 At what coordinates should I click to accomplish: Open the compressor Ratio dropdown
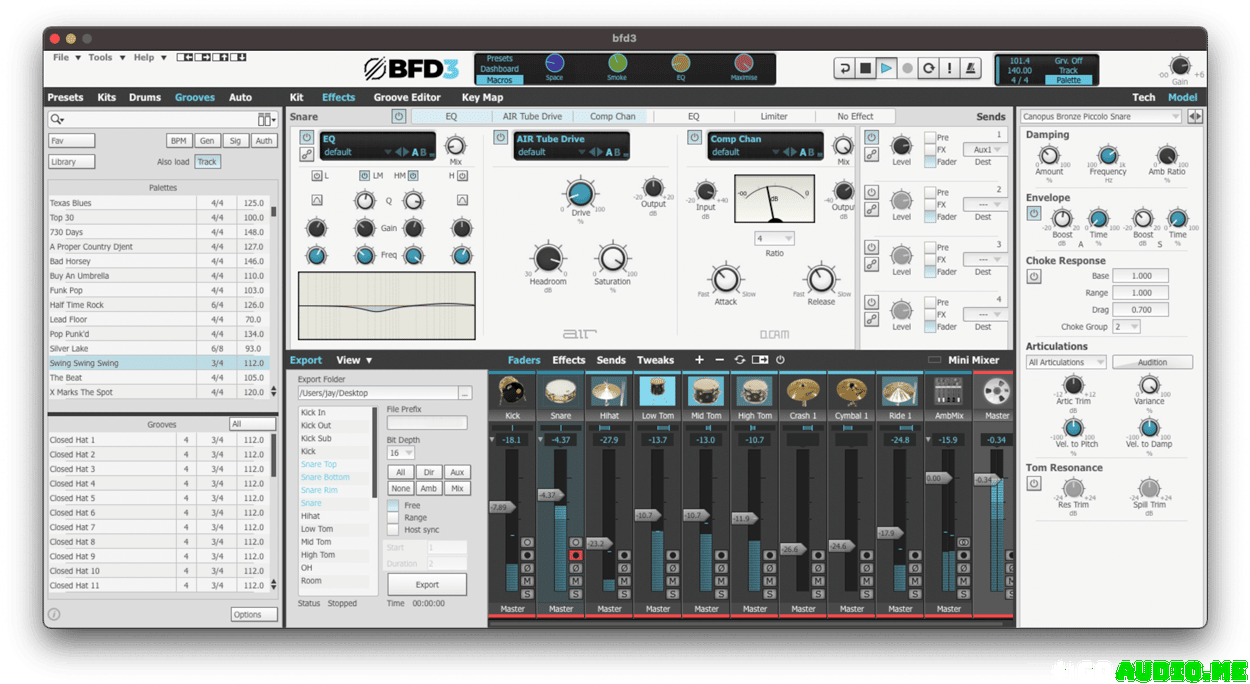pyautogui.click(x=775, y=239)
